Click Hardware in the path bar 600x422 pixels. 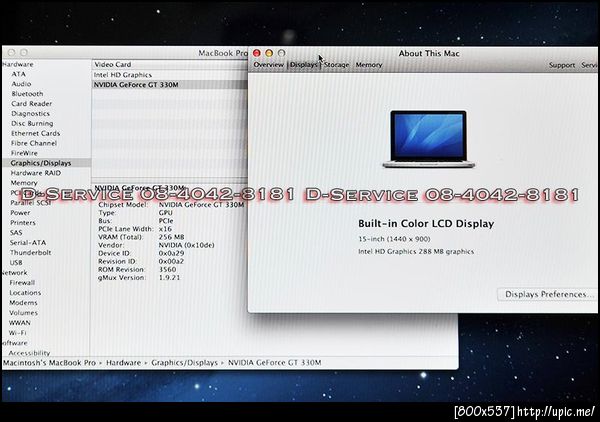(x=123, y=362)
